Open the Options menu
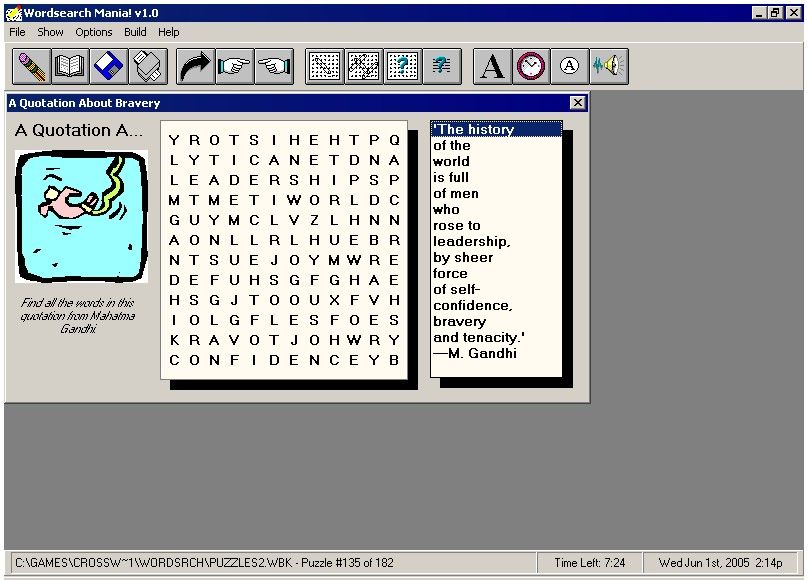The width and height of the screenshot is (808, 580). click(x=94, y=32)
